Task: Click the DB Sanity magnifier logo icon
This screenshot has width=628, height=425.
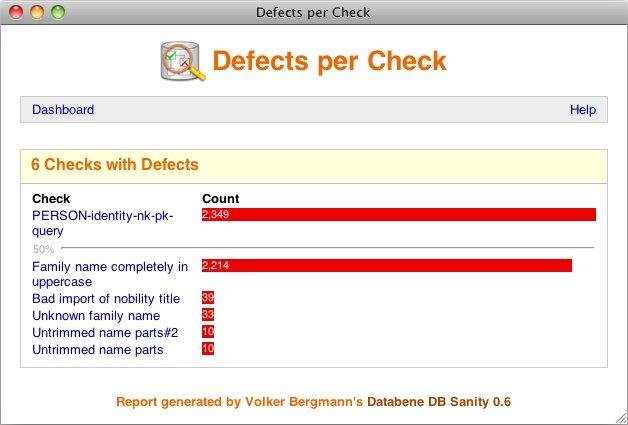Action: tap(183, 61)
